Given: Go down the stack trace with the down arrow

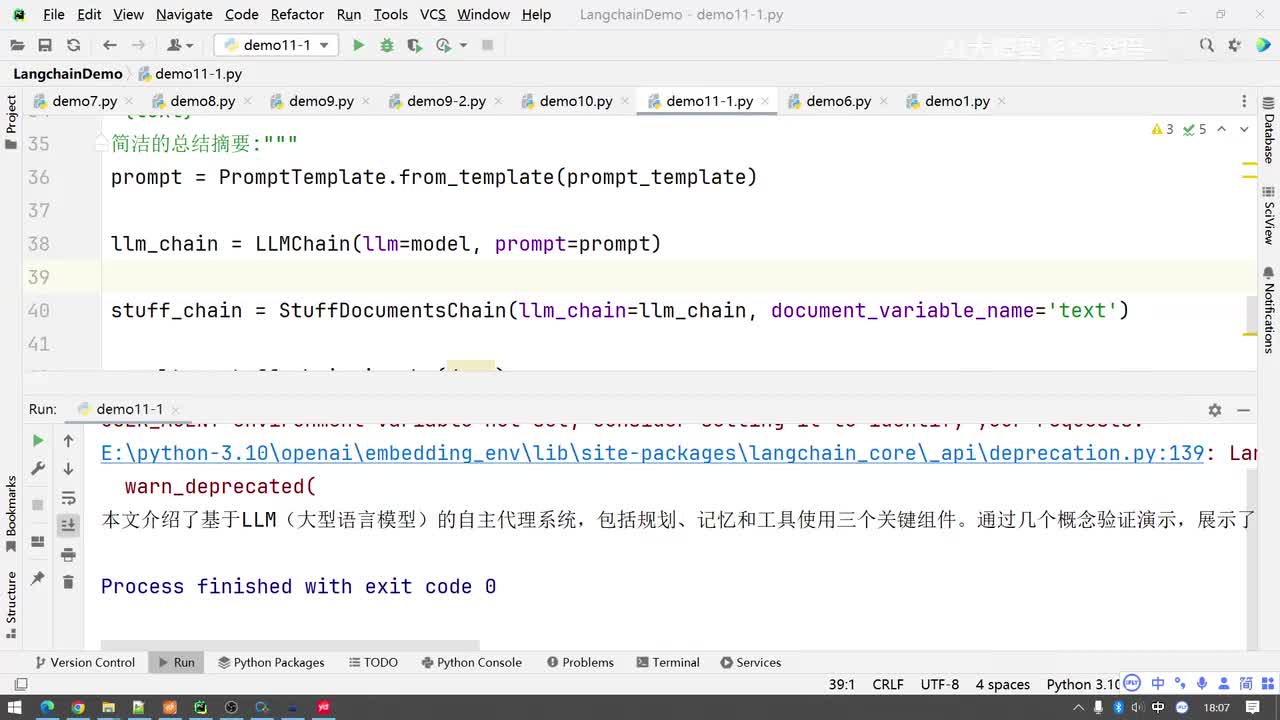Looking at the screenshot, I should click(68, 468).
